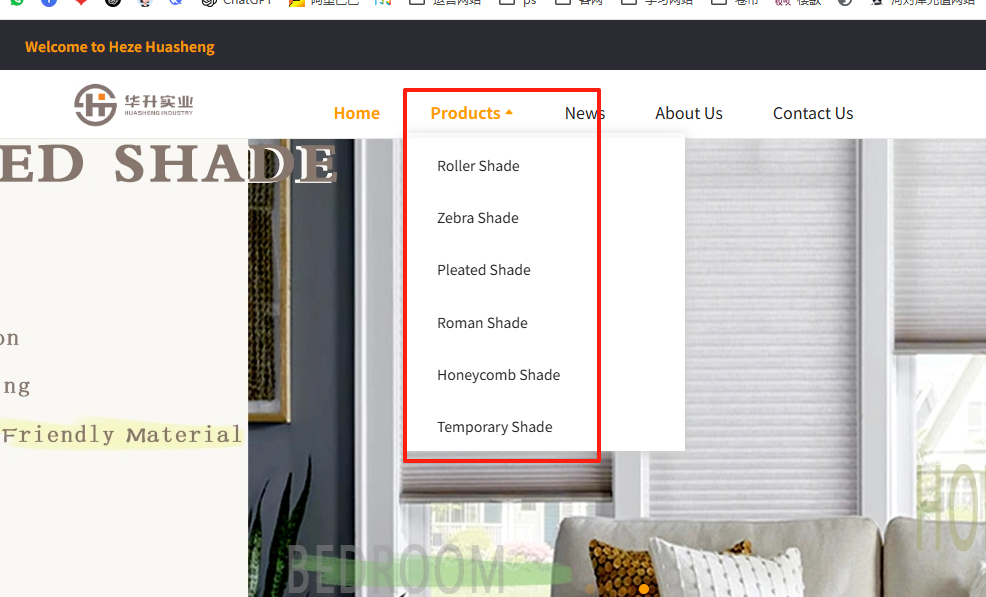The width and height of the screenshot is (986, 597).
Task: Open the Contact Us page
Action: (x=812, y=113)
